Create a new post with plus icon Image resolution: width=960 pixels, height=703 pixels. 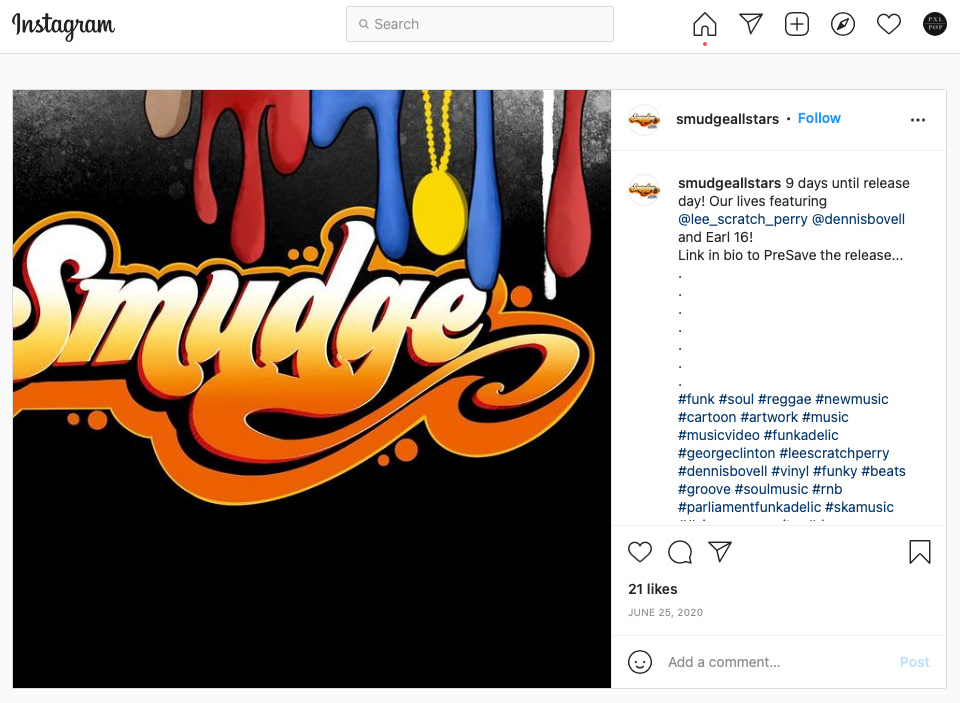[797, 24]
